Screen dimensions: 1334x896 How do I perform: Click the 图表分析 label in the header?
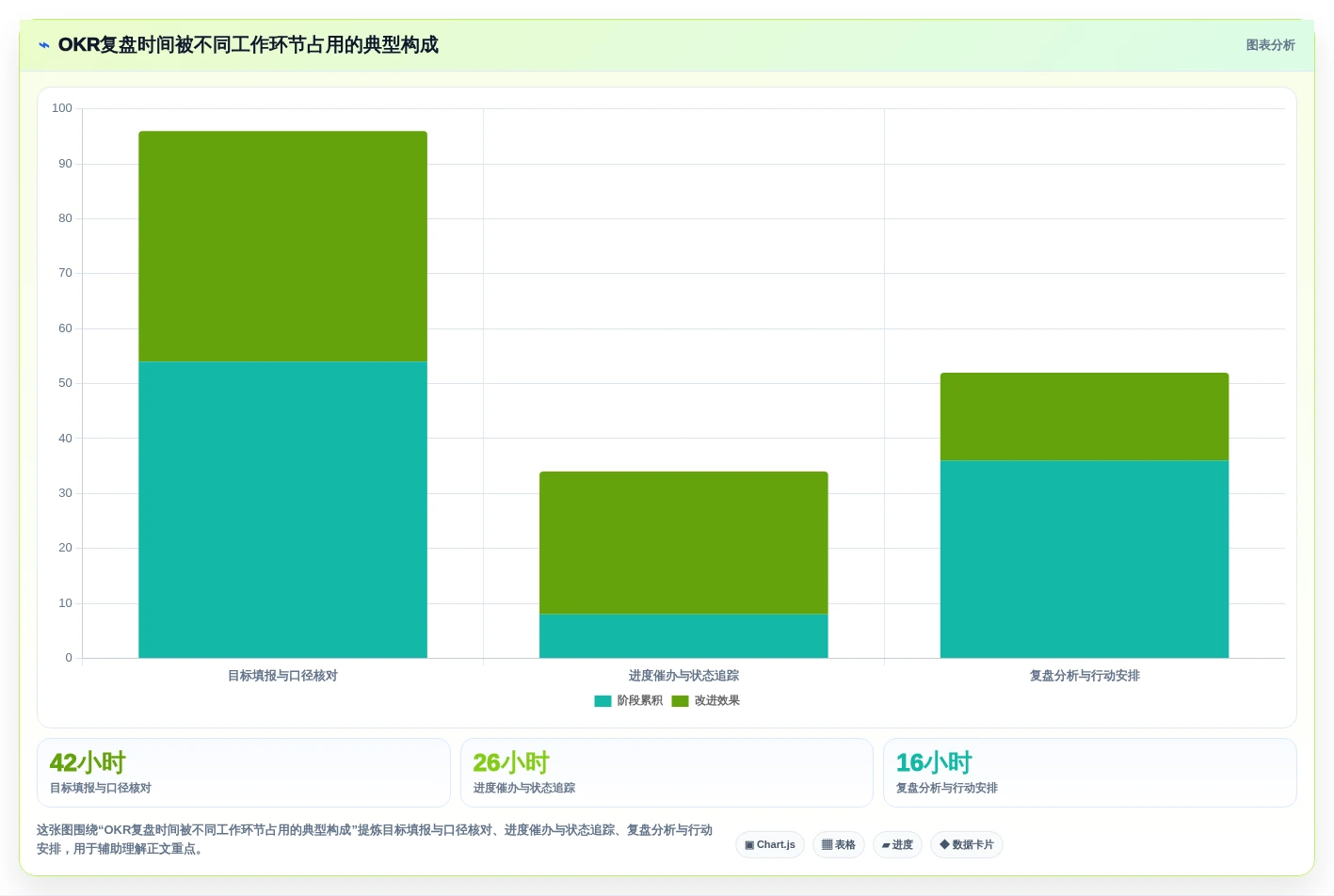[x=1270, y=45]
